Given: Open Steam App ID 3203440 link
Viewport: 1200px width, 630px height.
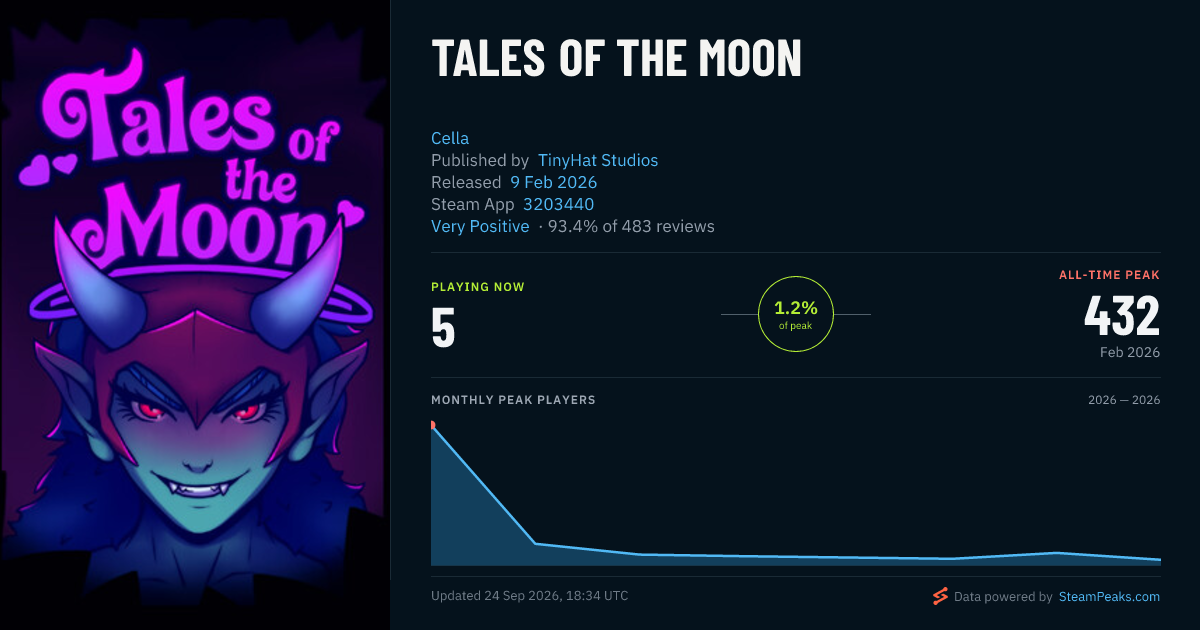Looking at the screenshot, I should coord(558,204).
